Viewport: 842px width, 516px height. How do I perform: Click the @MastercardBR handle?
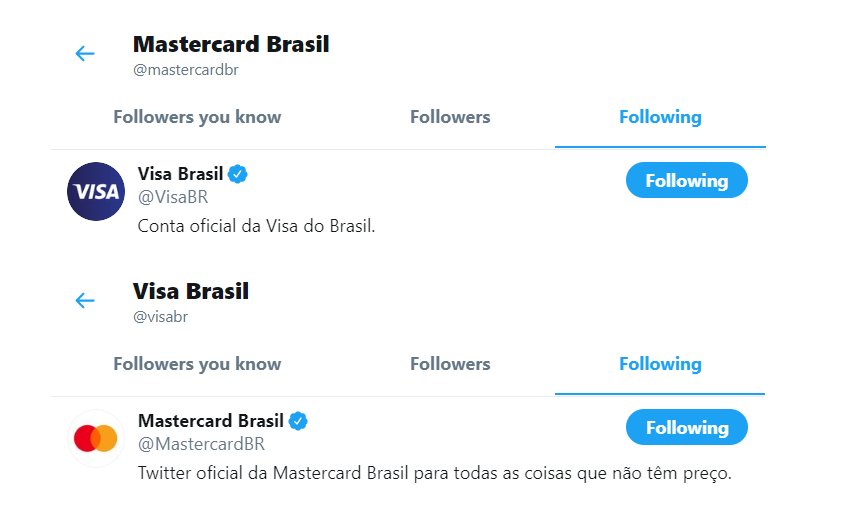(201, 444)
